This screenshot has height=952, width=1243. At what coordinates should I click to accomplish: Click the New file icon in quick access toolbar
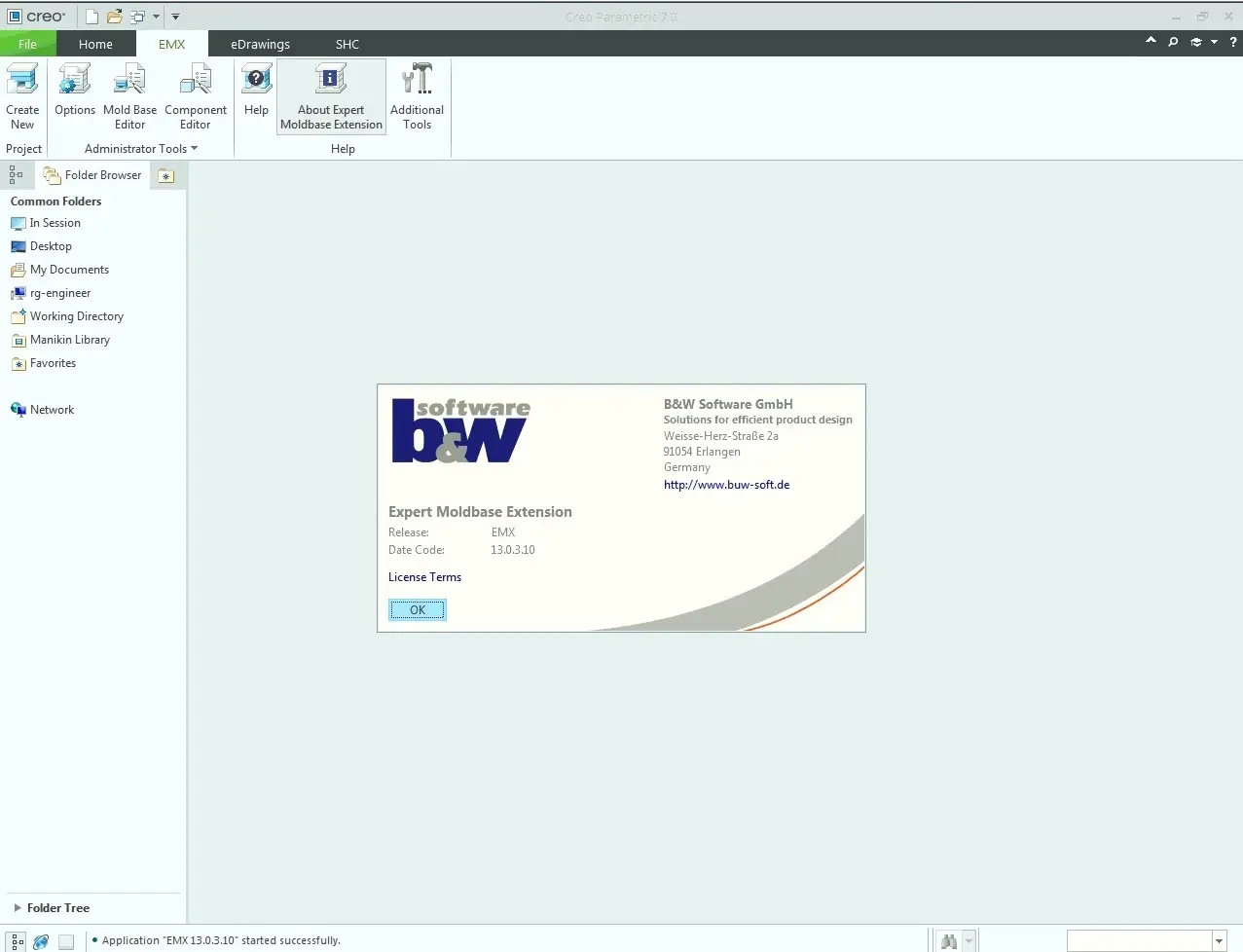91,17
